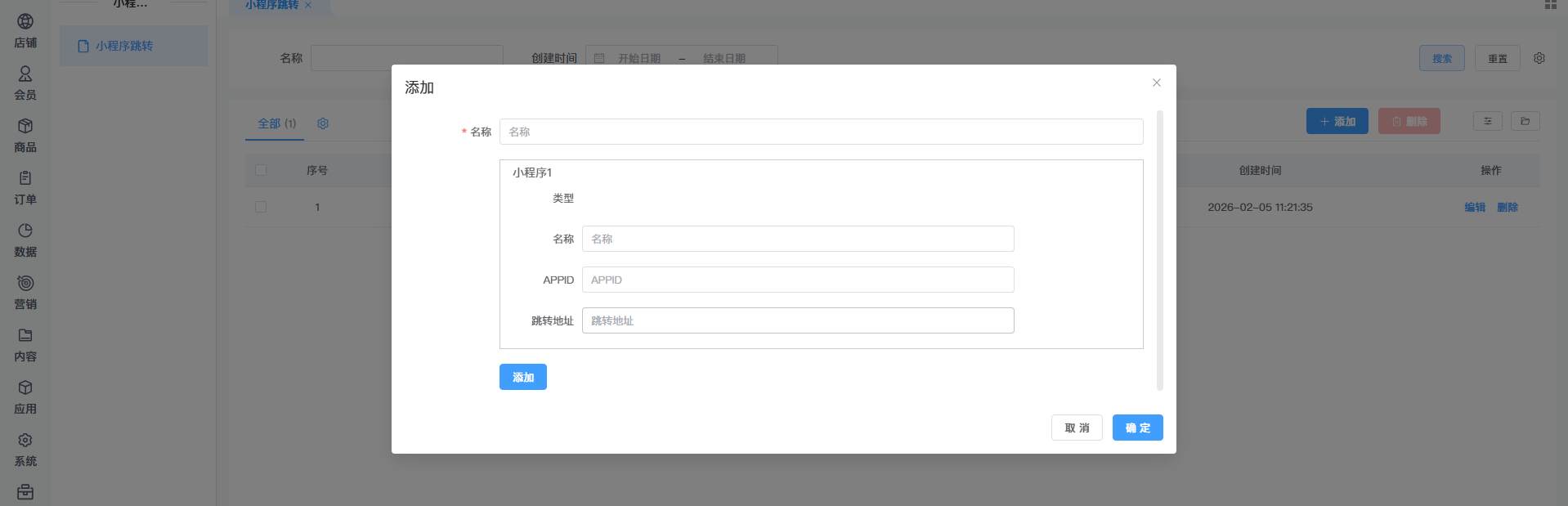Click the 2026-02-05 11:21:35 cell
The height and width of the screenshot is (506, 1568).
pyautogui.click(x=1260, y=207)
